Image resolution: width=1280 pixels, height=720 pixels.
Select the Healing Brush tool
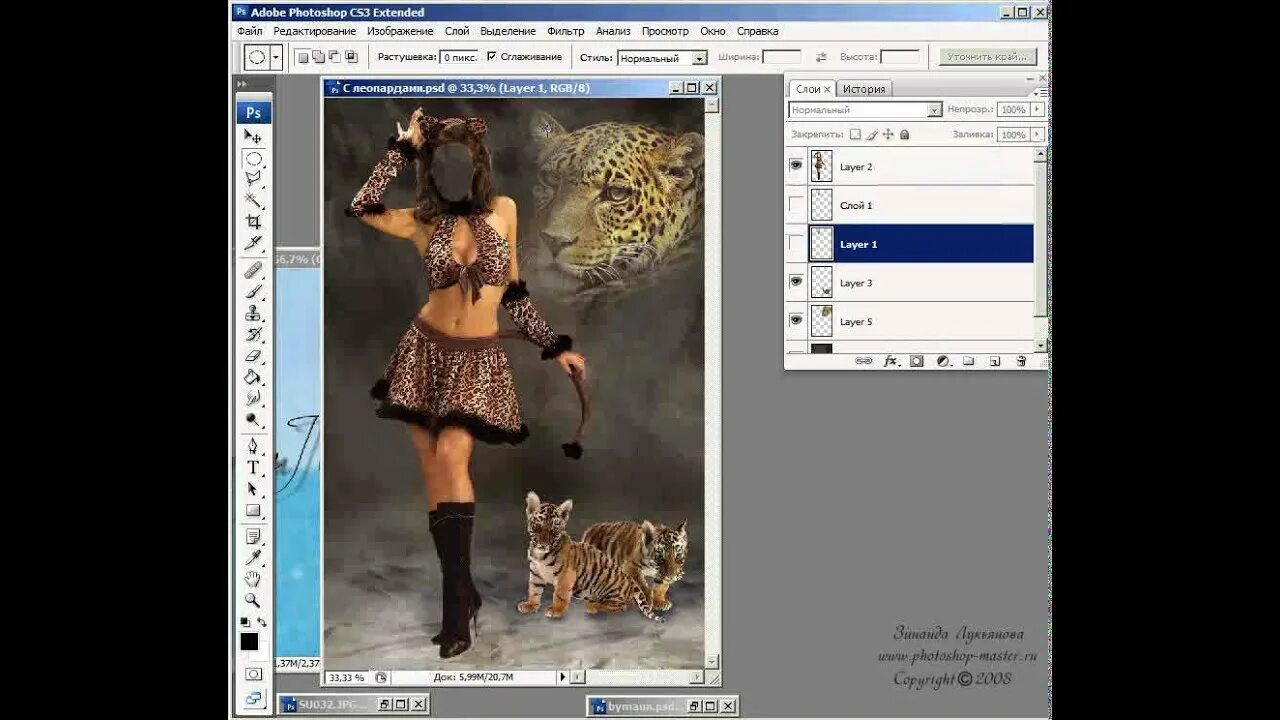pyautogui.click(x=253, y=270)
